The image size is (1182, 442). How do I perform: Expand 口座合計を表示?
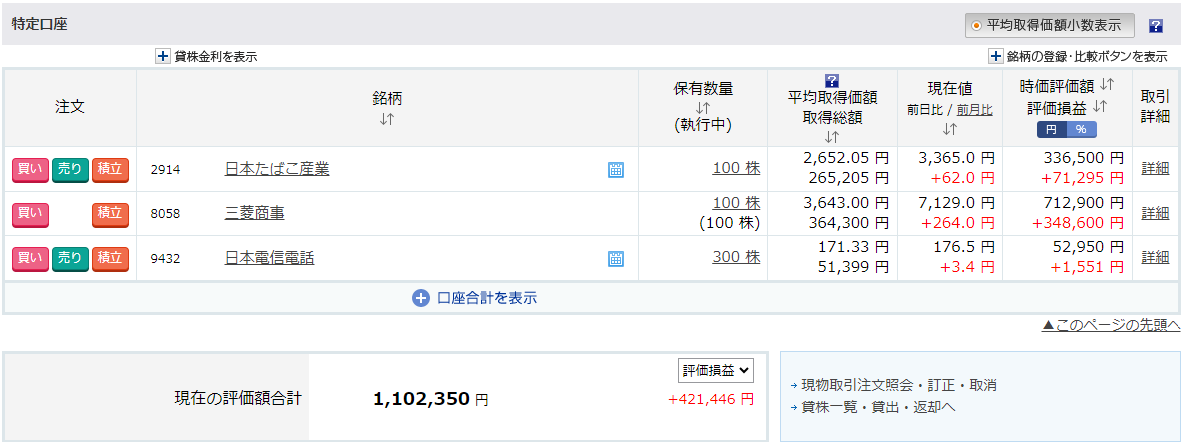(474, 298)
